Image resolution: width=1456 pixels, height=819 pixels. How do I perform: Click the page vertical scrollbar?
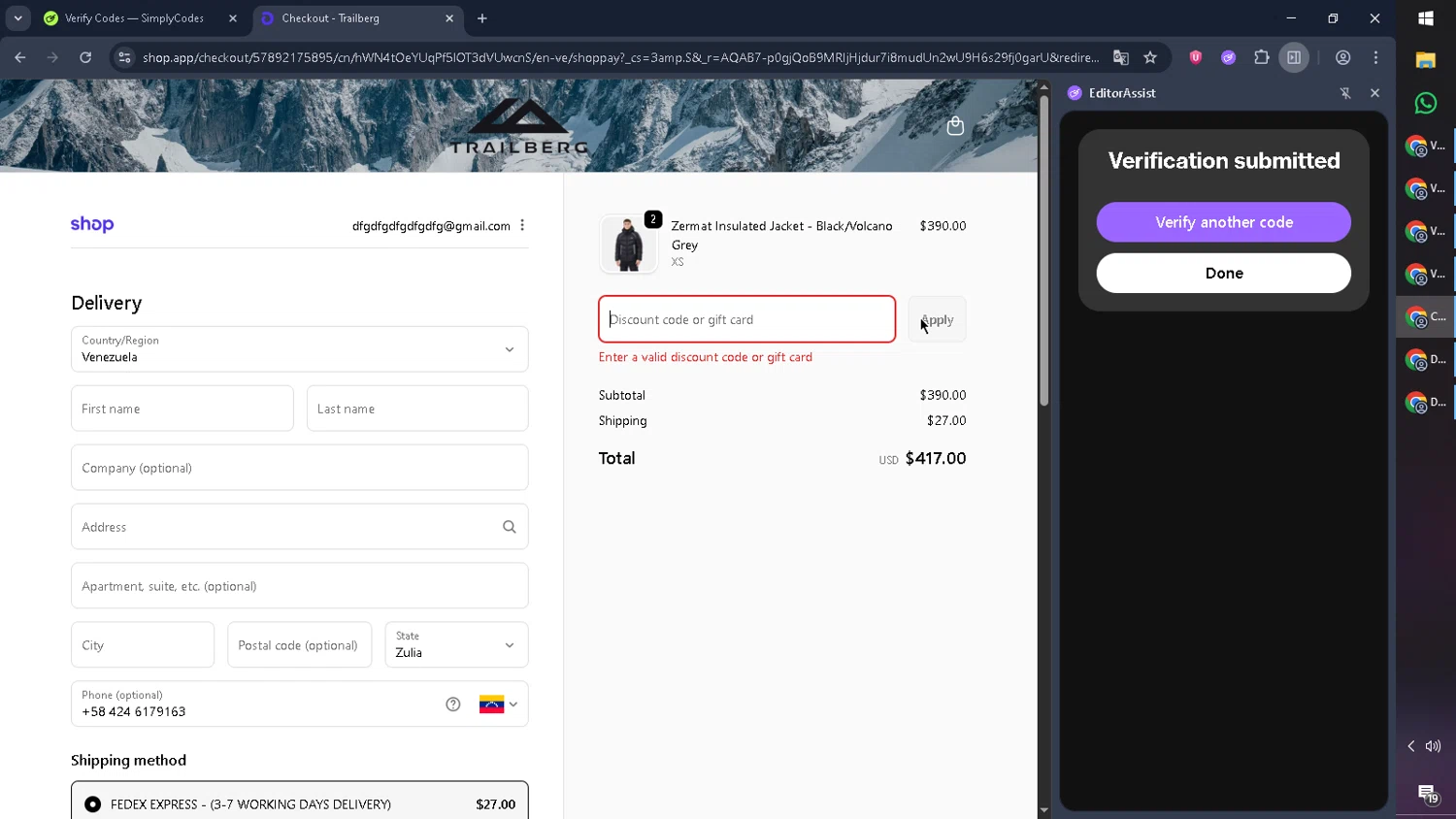coord(1043,250)
